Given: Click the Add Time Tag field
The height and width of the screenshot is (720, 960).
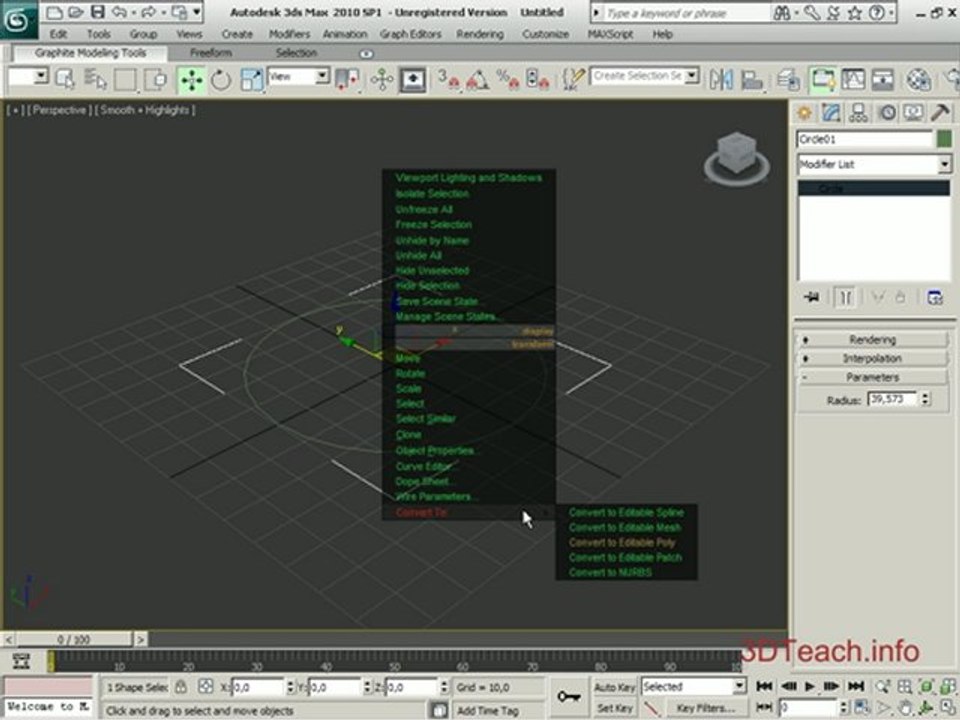Looking at the screenshot, I should [487, 710].
